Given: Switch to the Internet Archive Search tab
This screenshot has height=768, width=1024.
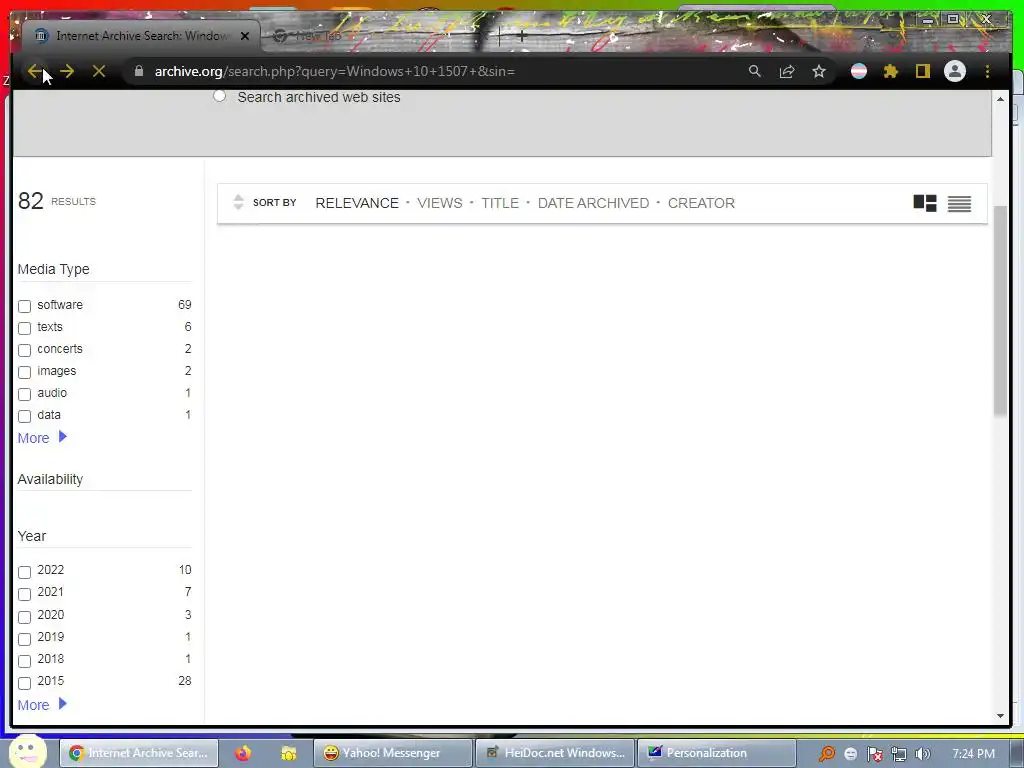Looking at the screenshot, I should click(x=141, y=36).
